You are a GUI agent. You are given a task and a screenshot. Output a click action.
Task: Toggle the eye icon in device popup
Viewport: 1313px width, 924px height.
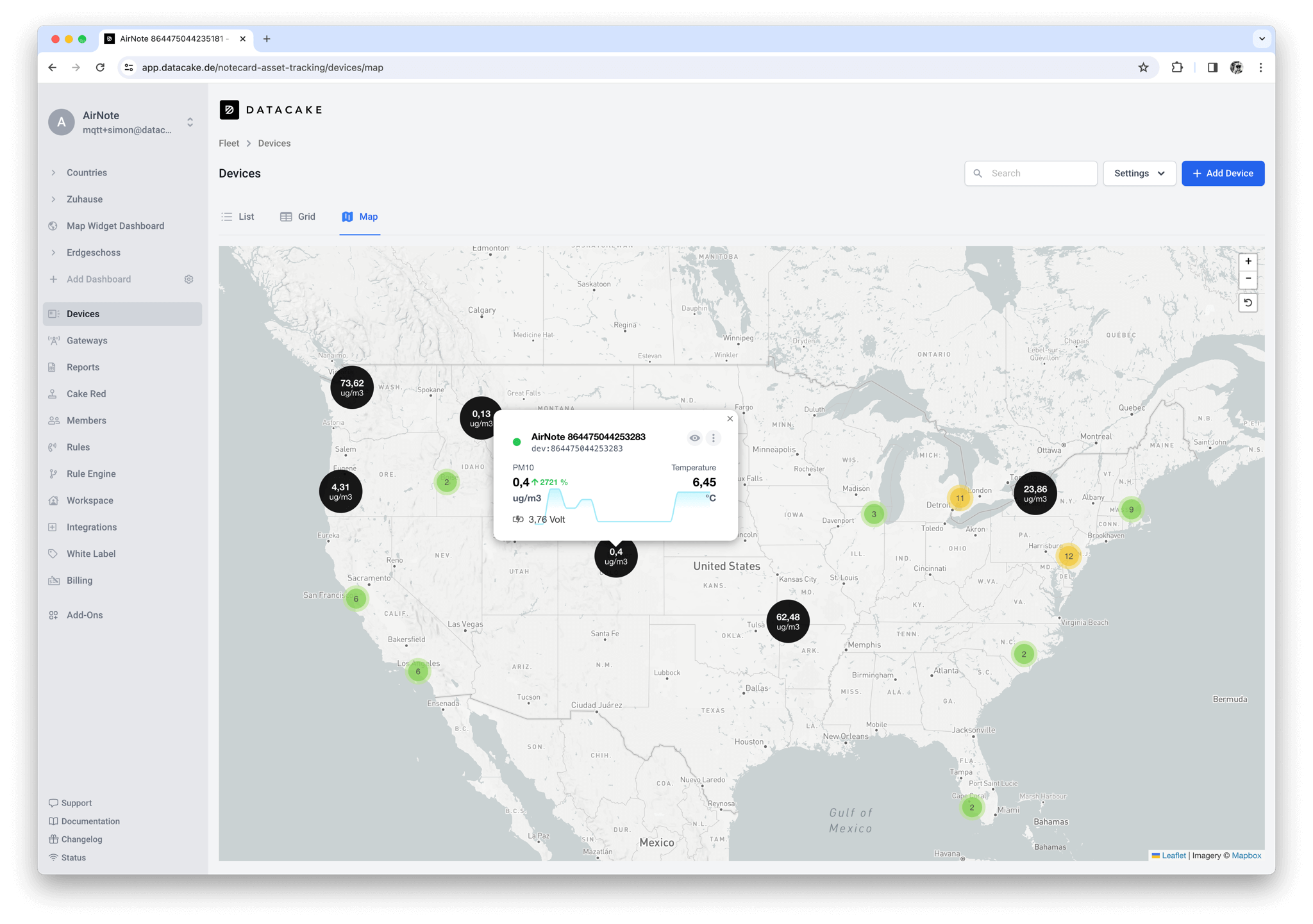(x=694, y=438)
